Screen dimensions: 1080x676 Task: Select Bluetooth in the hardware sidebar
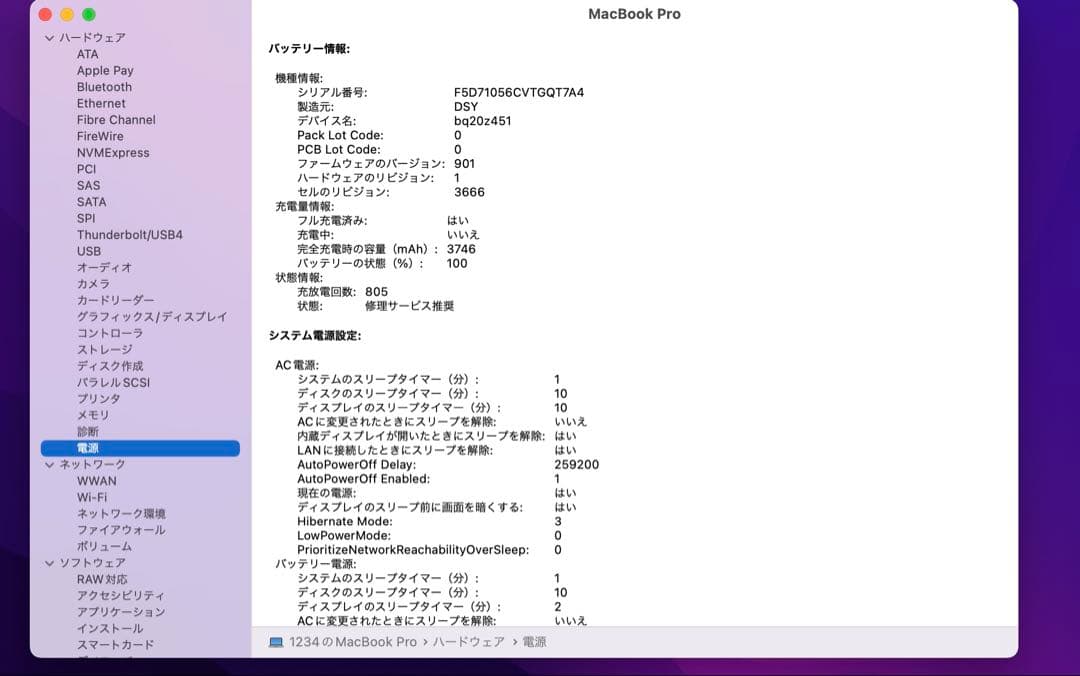point(103,86)
